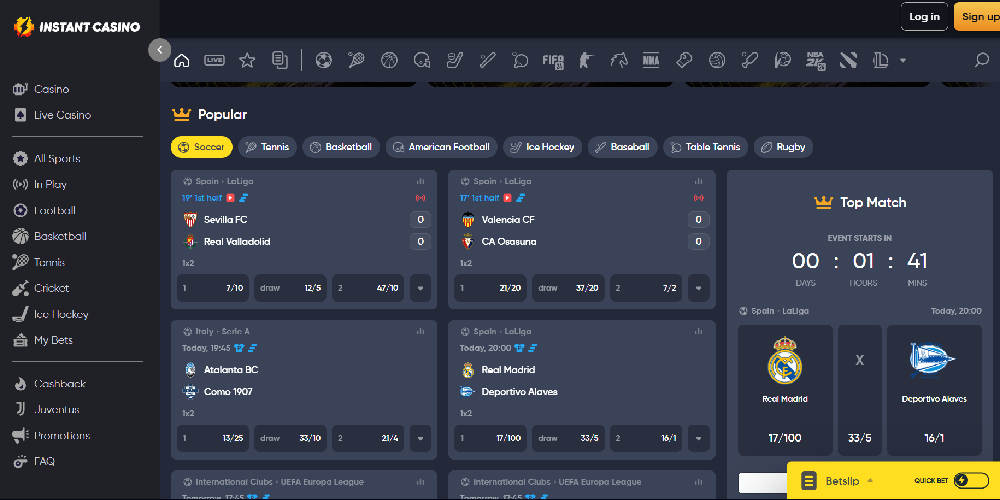This screenshot has height=500, width=1000.
Task: Toggle the Quick Bet switch
Action: click(970, 481)
